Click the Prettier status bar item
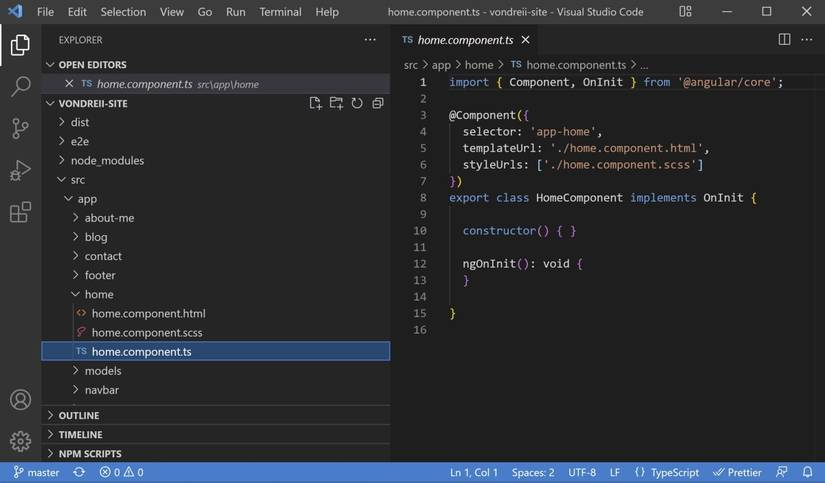 pos(737,472)
